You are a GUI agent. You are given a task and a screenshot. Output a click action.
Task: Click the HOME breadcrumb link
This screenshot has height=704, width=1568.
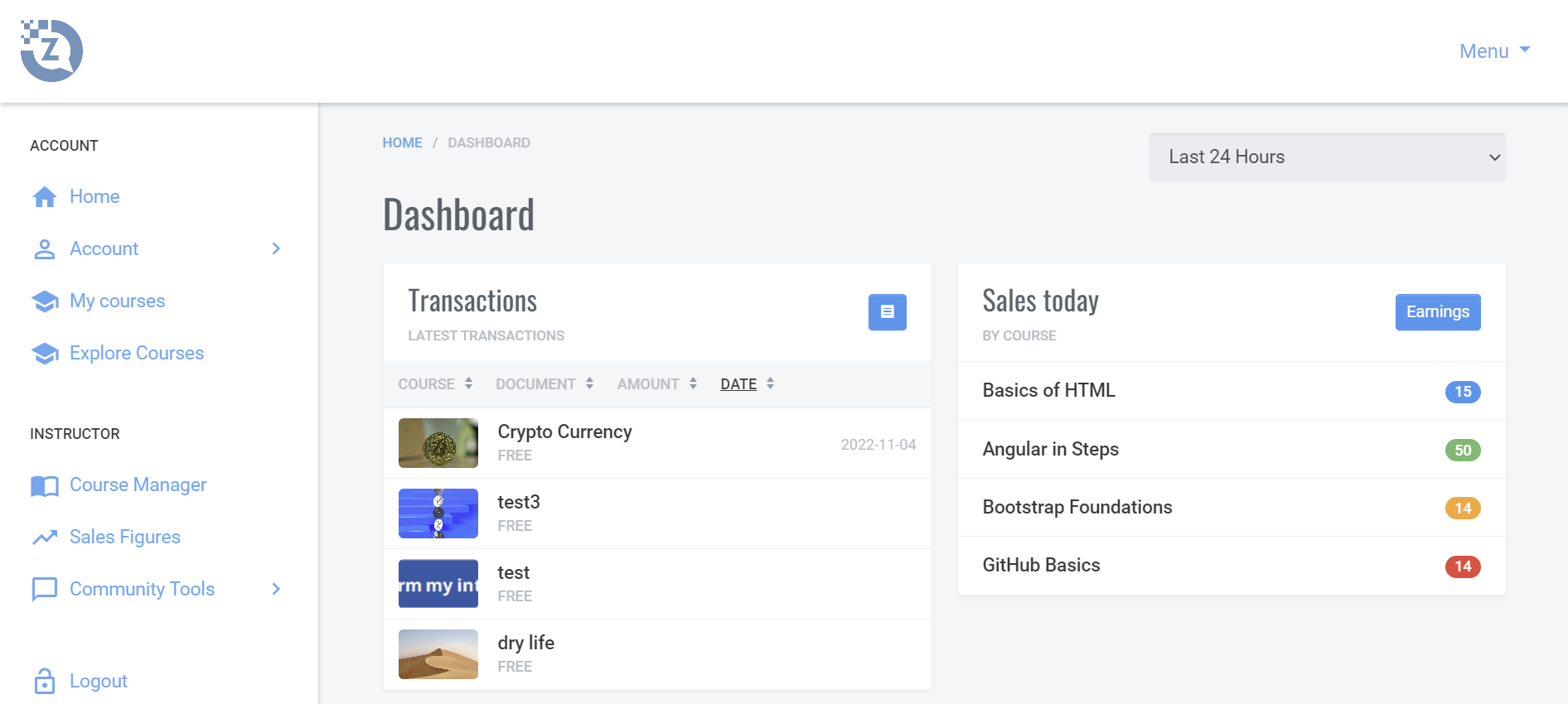(402, 142)
